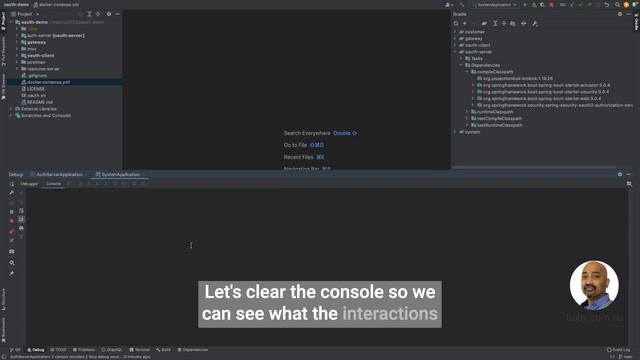Collapse the Dependencies node in Gradle

pos(461,65)
